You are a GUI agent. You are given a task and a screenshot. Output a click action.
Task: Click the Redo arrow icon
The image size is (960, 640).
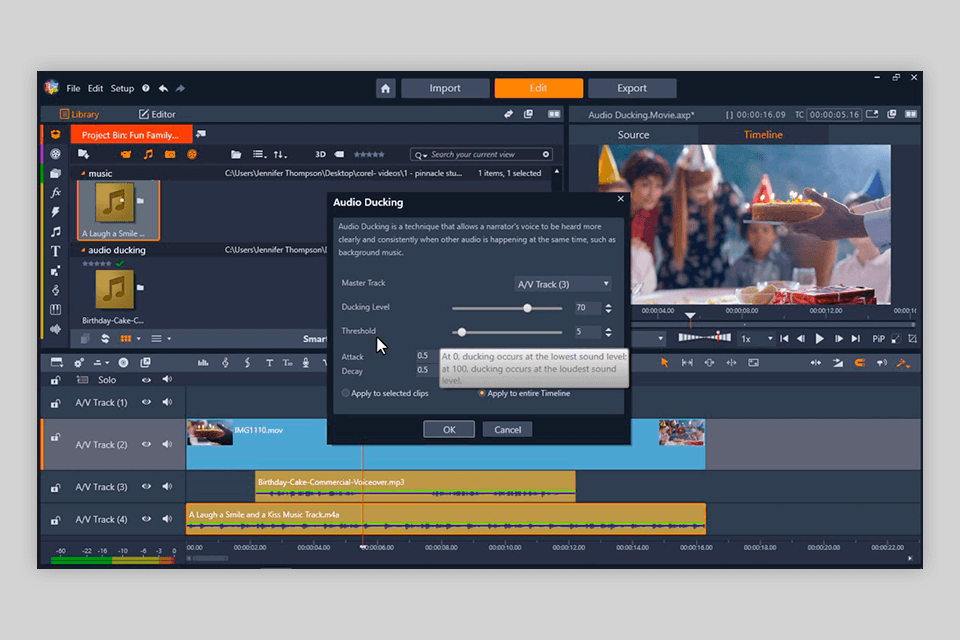[x=180, y=88]
